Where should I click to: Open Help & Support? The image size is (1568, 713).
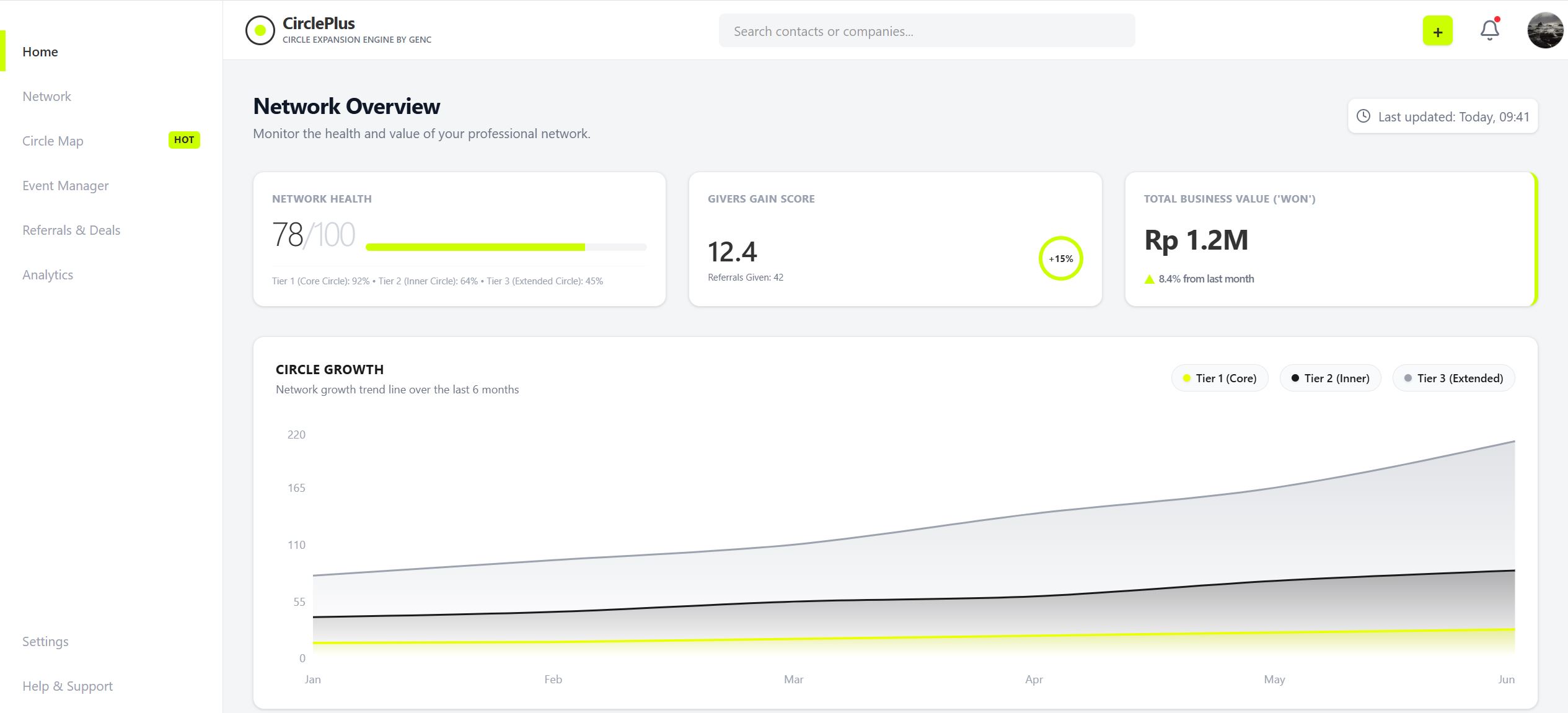click(x=68, y=686)
